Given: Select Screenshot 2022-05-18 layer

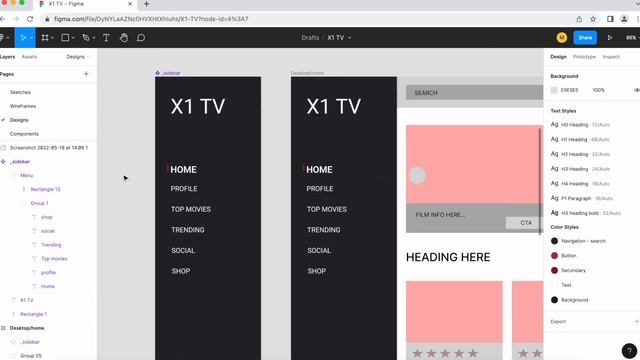Looking at the screenshot, I should pyautogui.click(x=49, y=148).
